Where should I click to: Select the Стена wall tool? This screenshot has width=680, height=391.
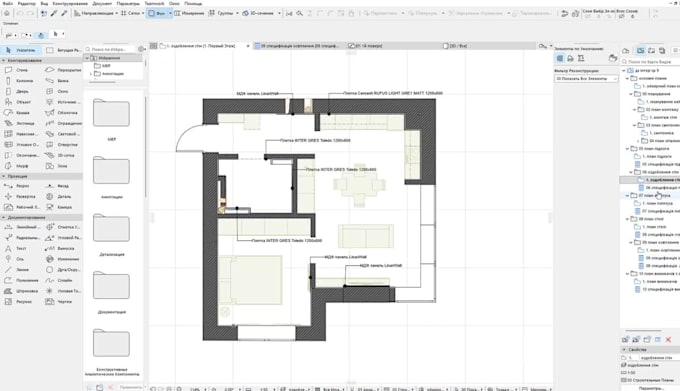(17, 70)
